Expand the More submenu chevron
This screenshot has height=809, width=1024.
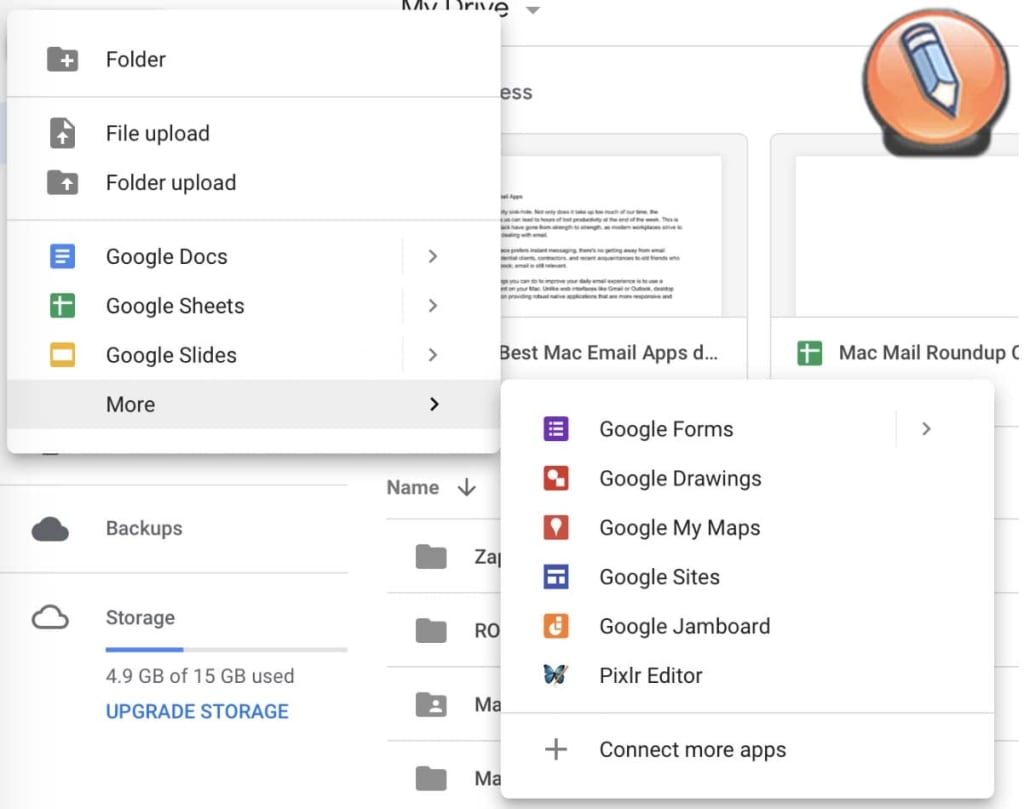click(x=434, y=404)
